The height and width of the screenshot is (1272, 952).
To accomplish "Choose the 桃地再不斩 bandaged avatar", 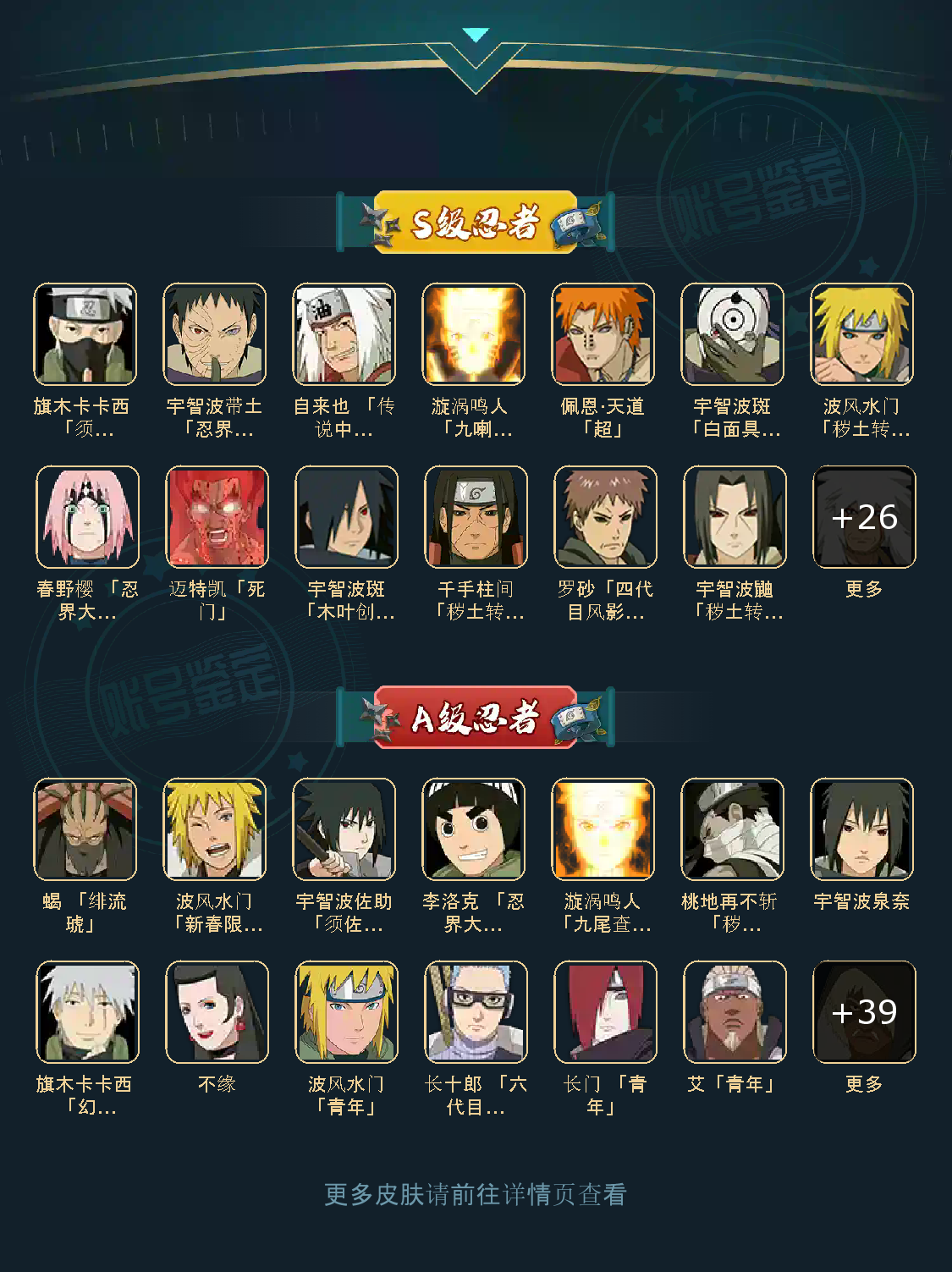I will [x=732, y=829].
